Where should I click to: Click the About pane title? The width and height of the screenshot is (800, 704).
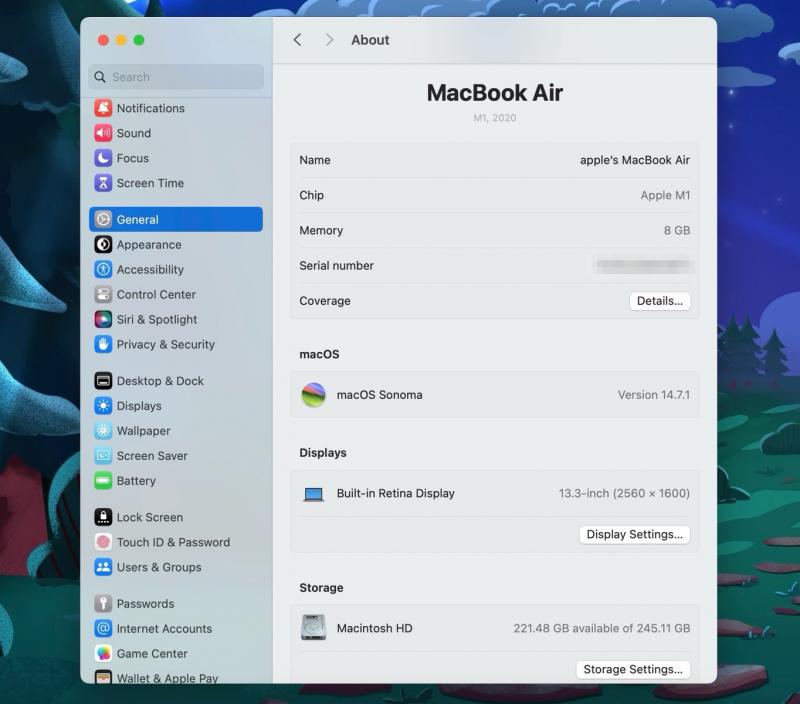tap(370, 40)
